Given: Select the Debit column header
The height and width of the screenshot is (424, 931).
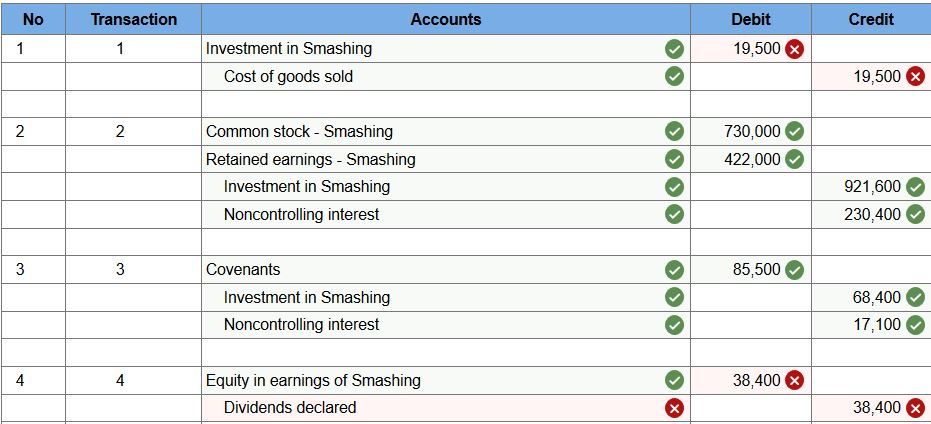Looking at the screenshot, I should pyautogui.click(x=750, y=19).
